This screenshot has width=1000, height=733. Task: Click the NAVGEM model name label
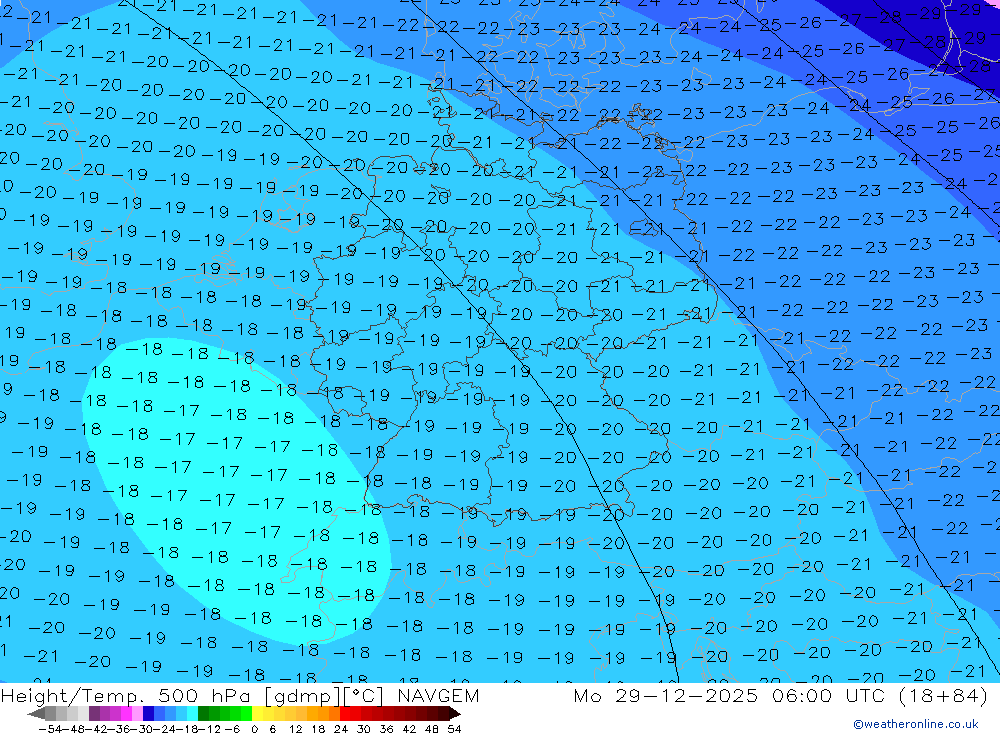click(x=436, y=696)
